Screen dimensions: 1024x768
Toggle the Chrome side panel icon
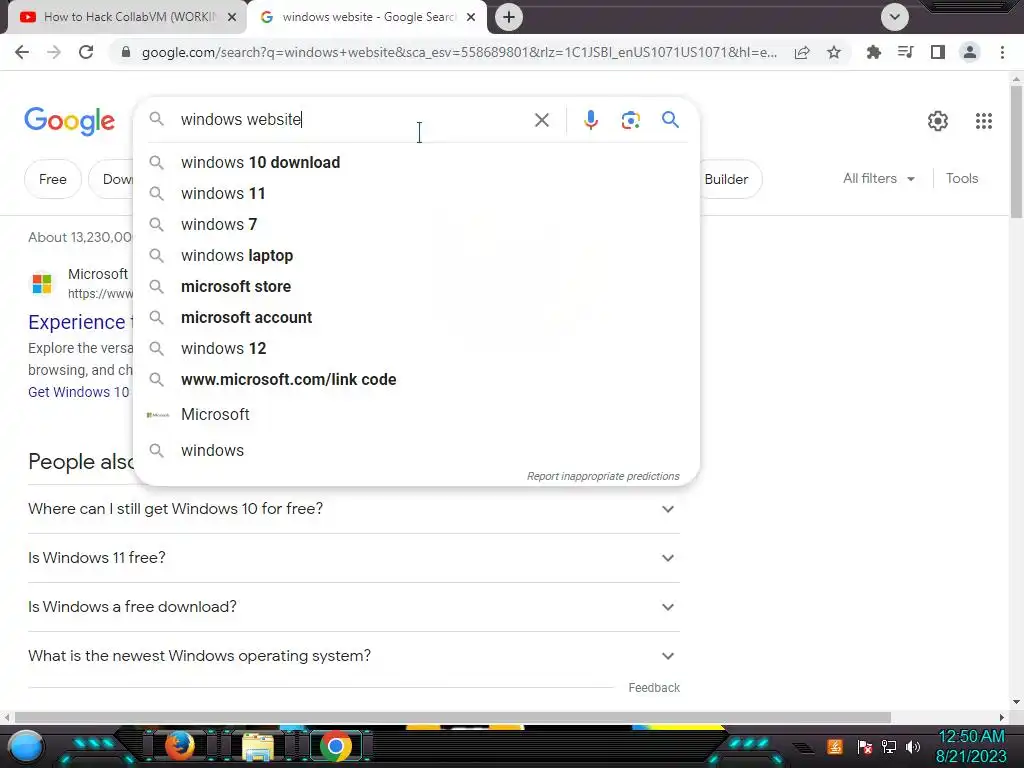click(x=938, y=52)
